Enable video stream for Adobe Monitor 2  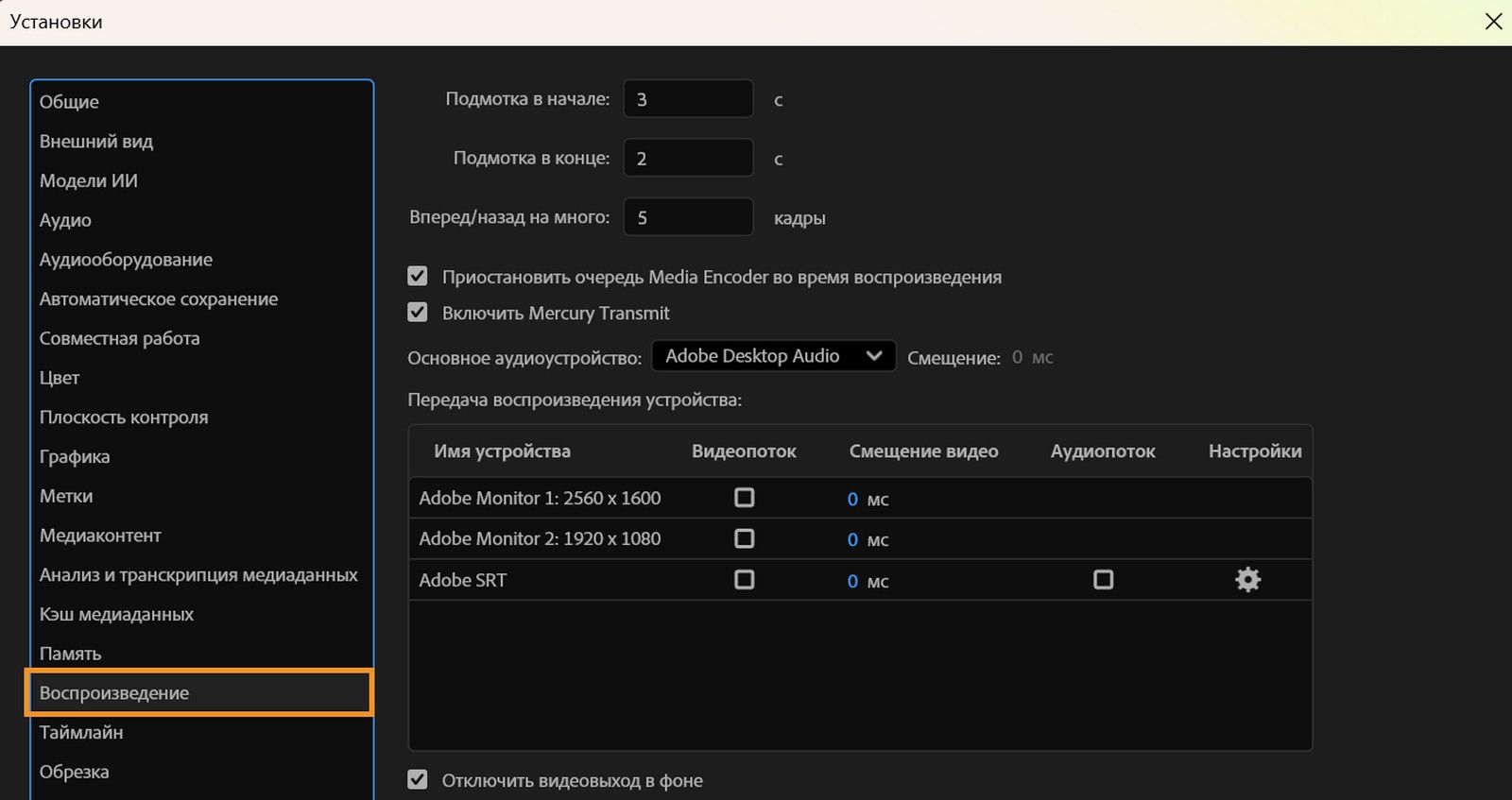coord(745,538)
